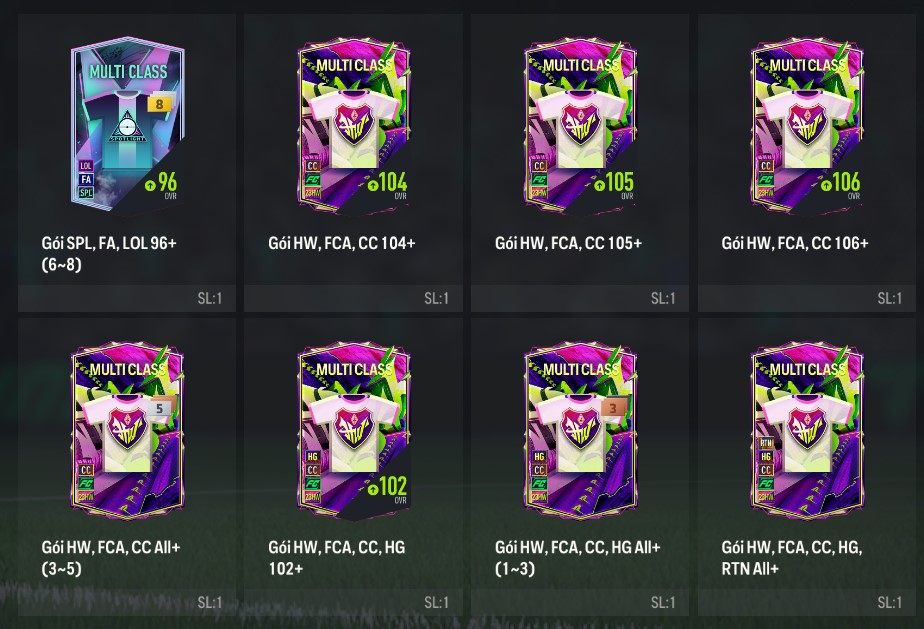Open the Multi Class 106 OVR pack
924x629 pixels.
pos(807,163)
